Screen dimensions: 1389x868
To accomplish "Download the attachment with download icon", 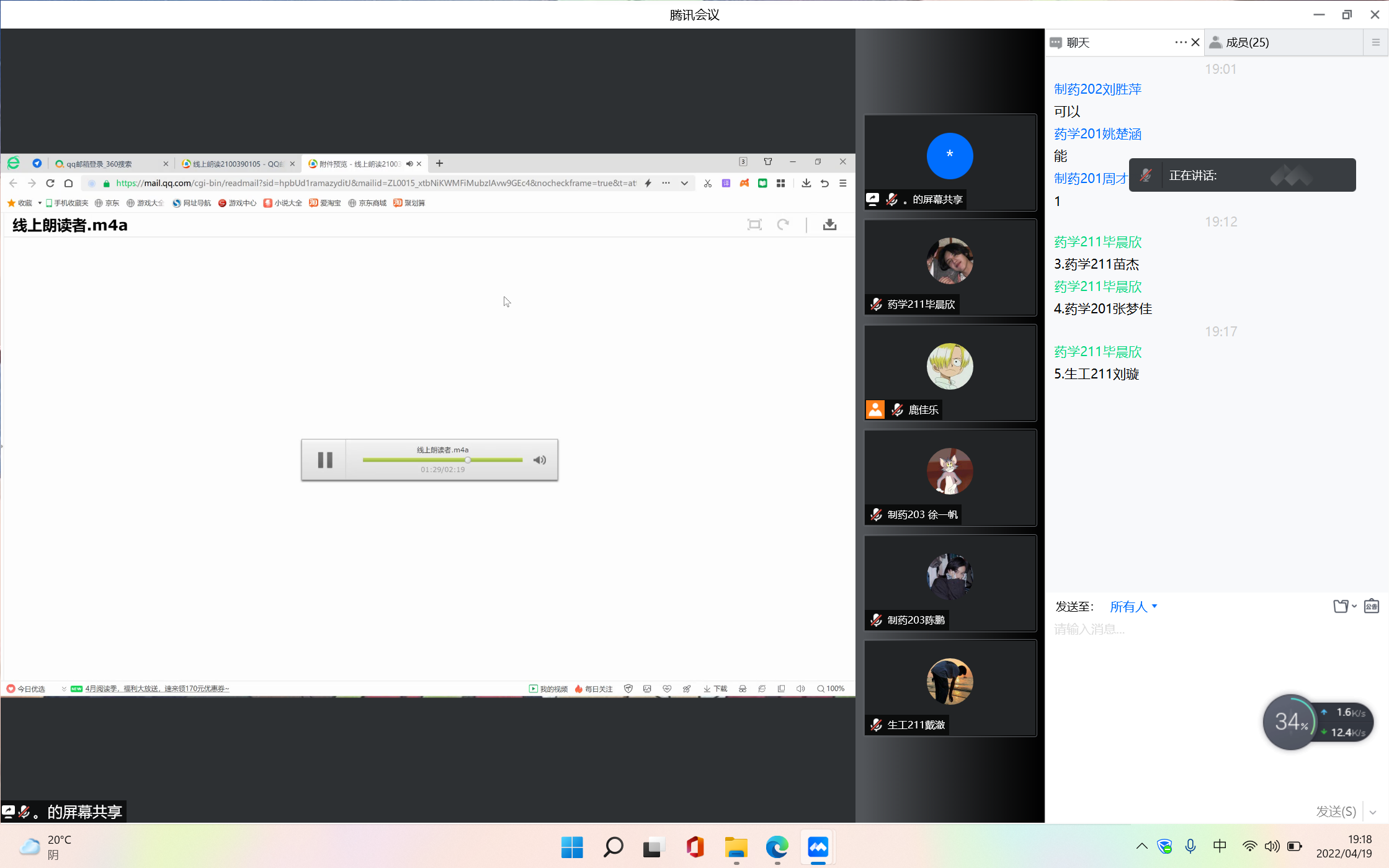I will 829,225.
